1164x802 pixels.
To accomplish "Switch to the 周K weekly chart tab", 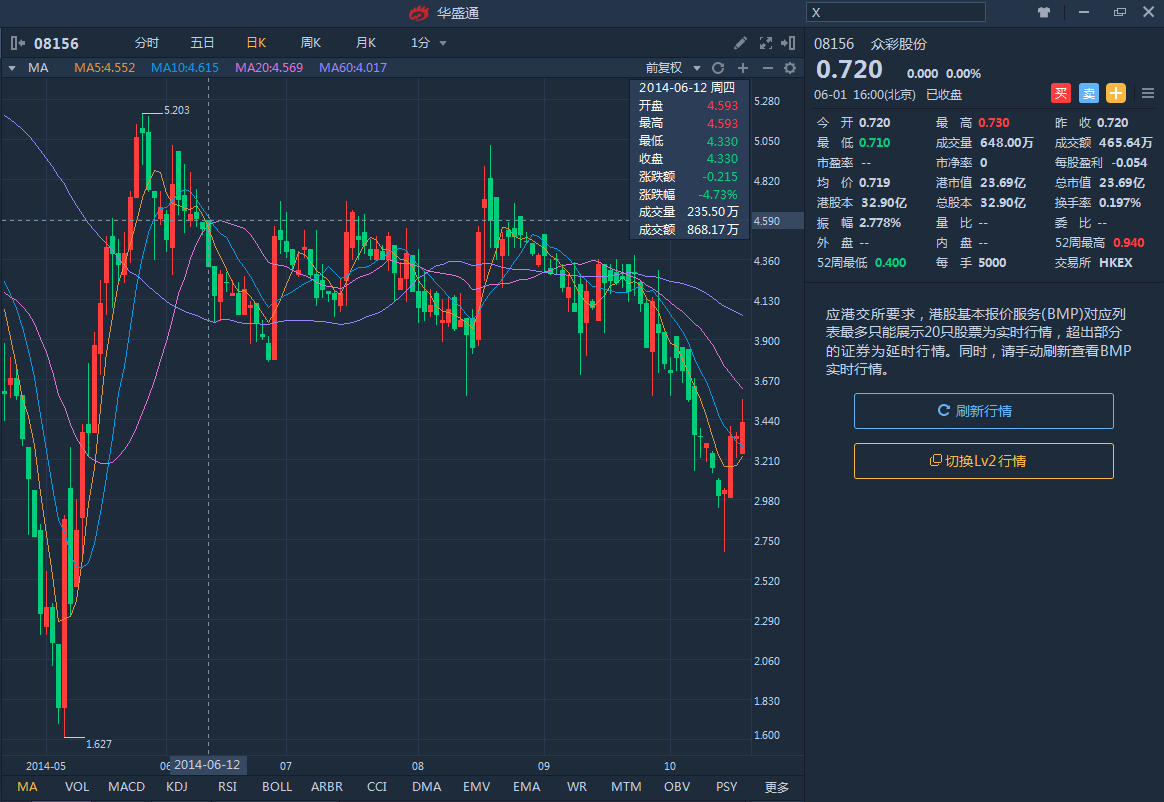I will 310,43.
